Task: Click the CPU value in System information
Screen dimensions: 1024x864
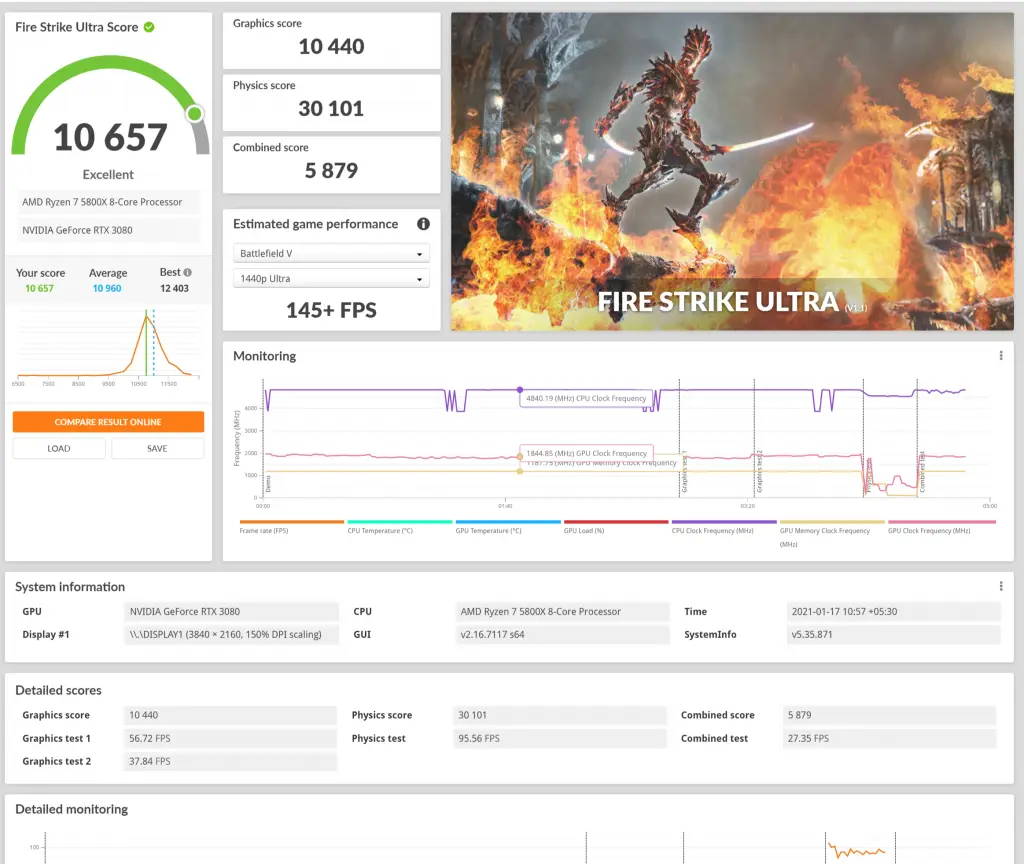Action: tap(562, 612)
